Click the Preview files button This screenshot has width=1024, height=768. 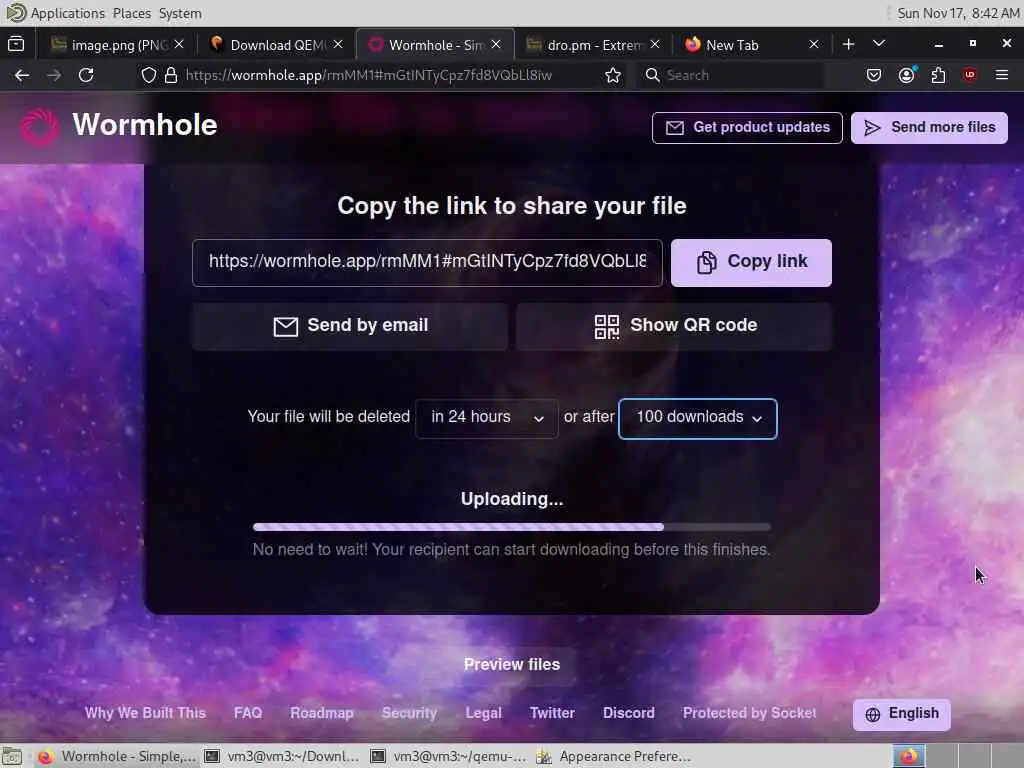click(512, 665)
